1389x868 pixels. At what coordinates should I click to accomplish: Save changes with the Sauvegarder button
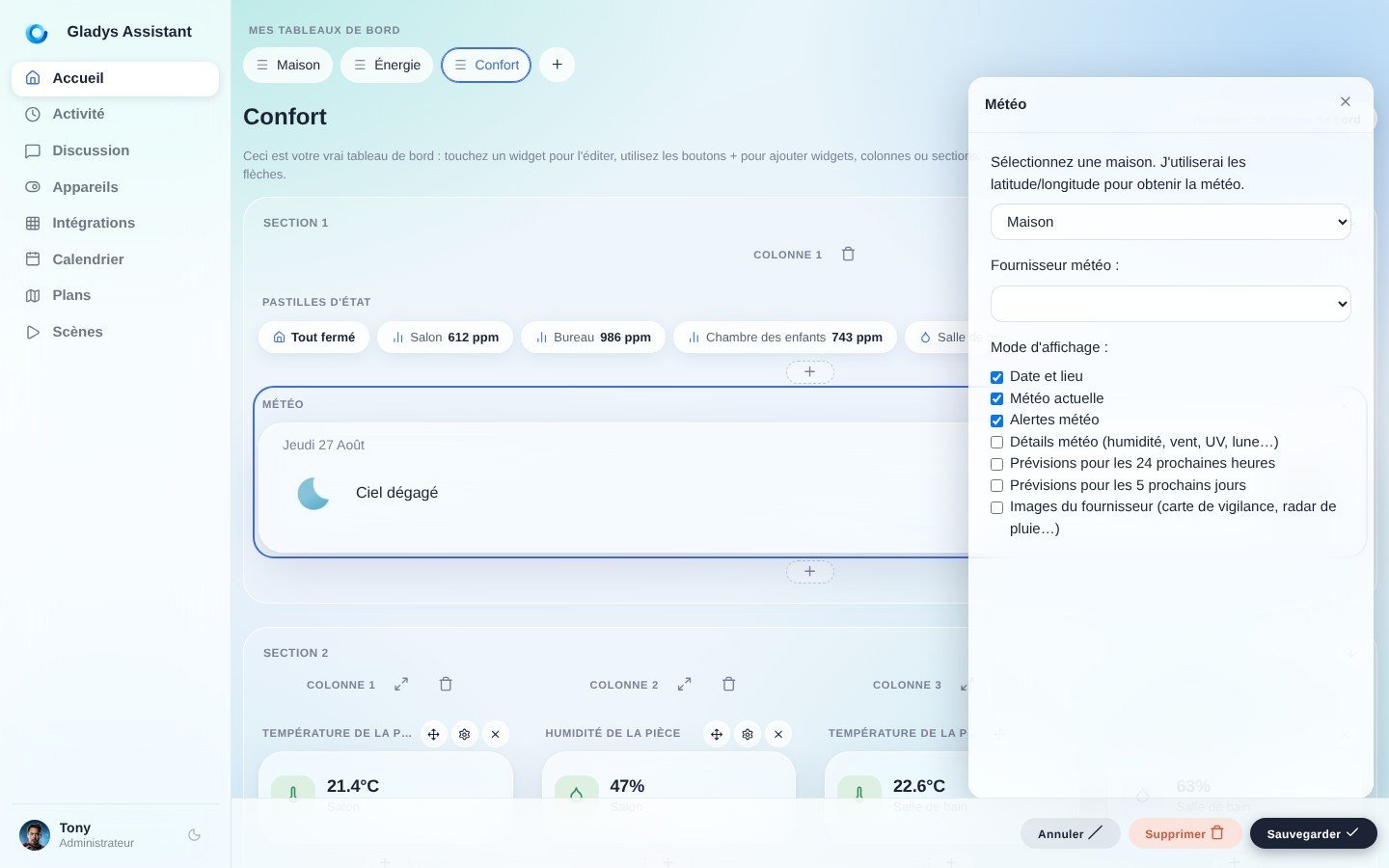[1313, 833]
